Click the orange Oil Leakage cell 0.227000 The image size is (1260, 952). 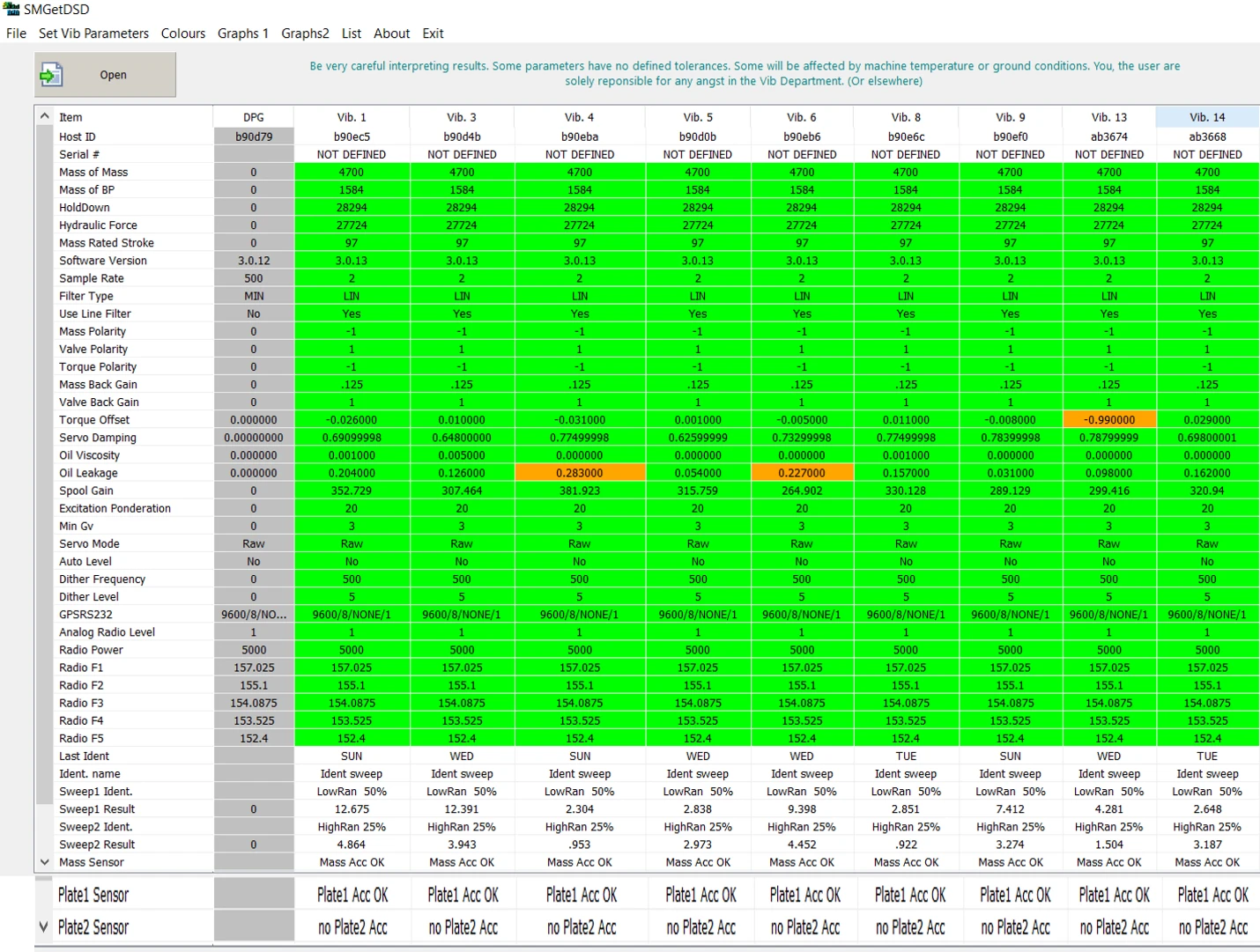802,473
